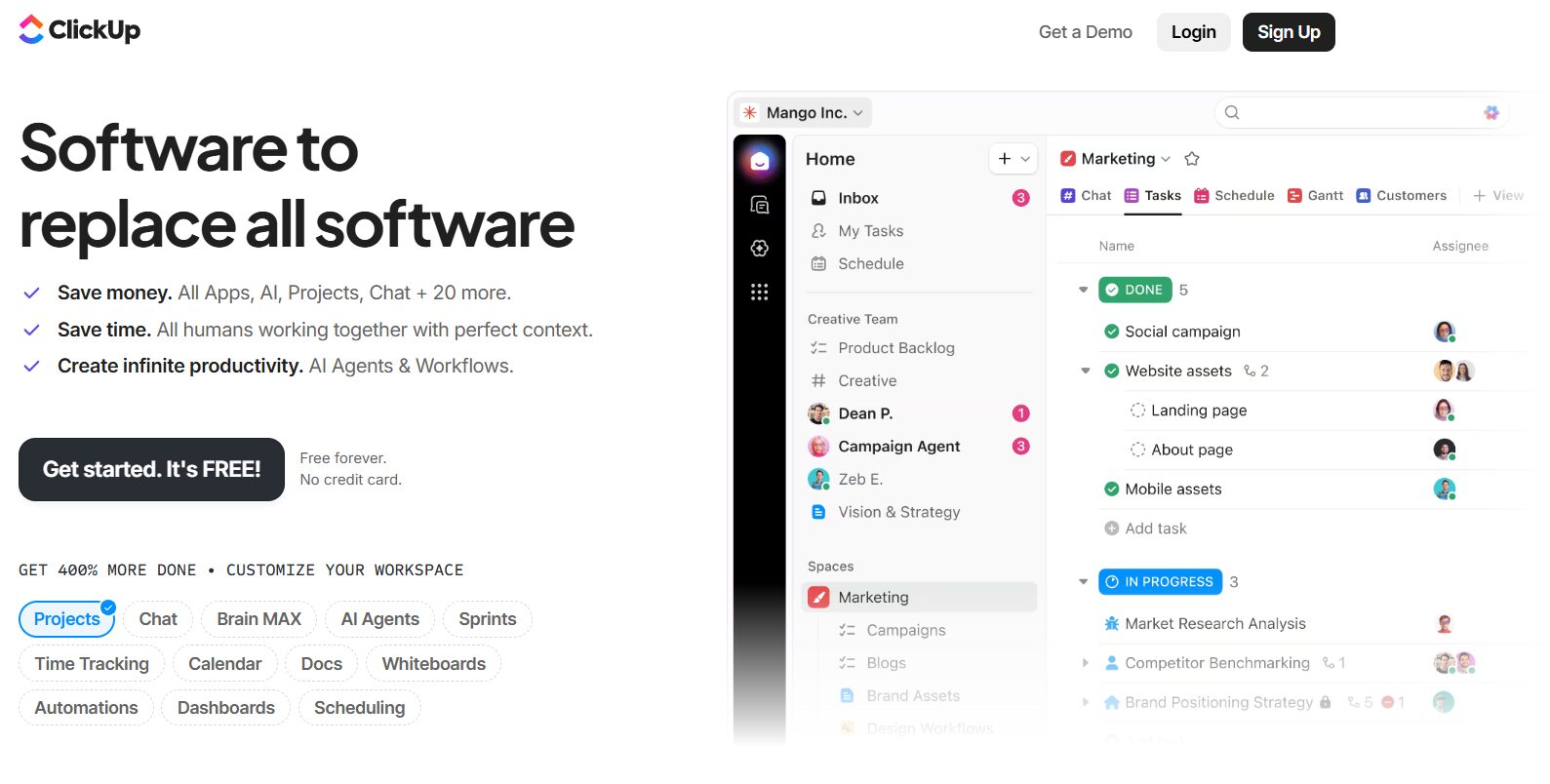1550x784 pixels.
Task: Switch to the Schedule tab
Action: pyautogui.click(x=1234, y=196)
